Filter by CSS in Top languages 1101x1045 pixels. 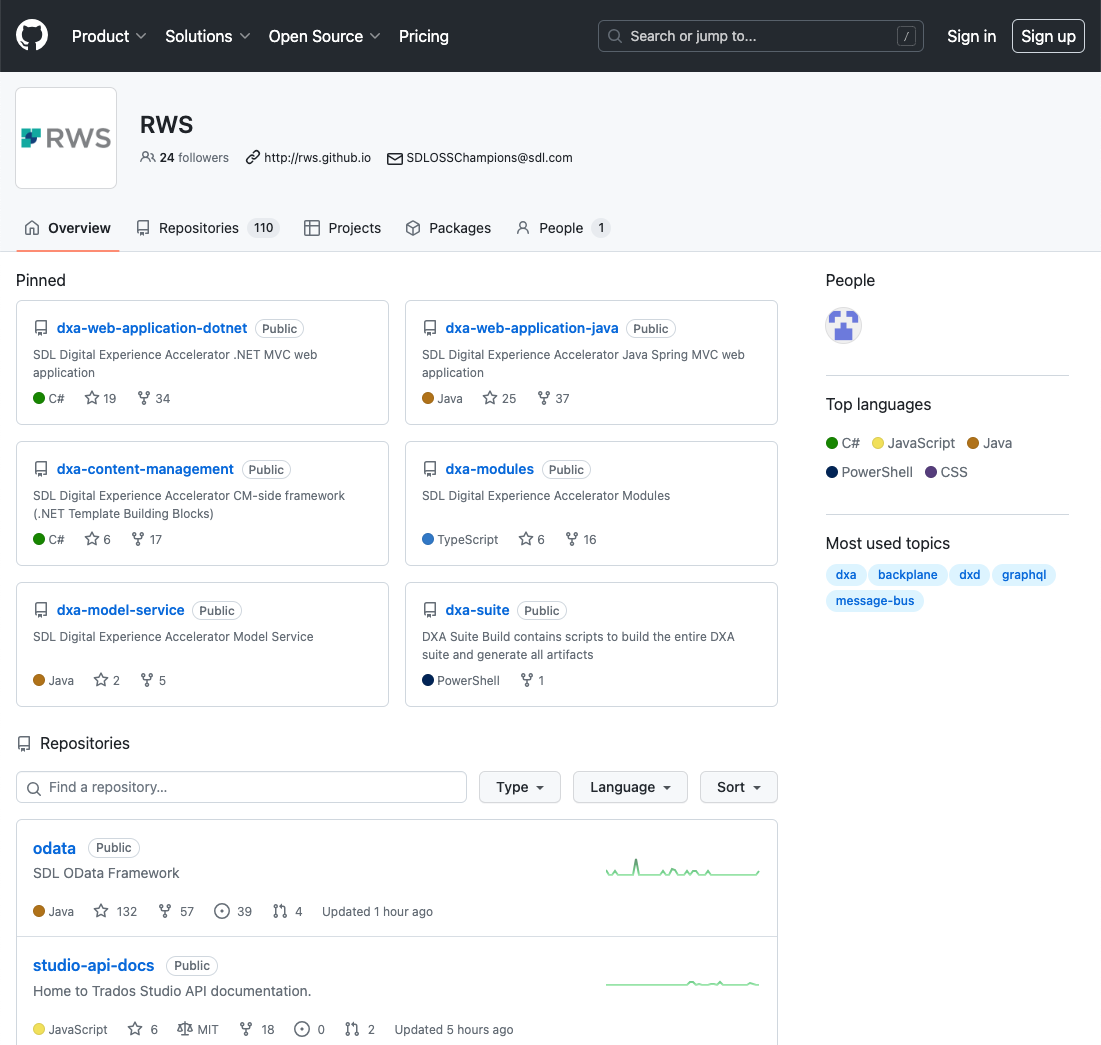coord(946,472)
